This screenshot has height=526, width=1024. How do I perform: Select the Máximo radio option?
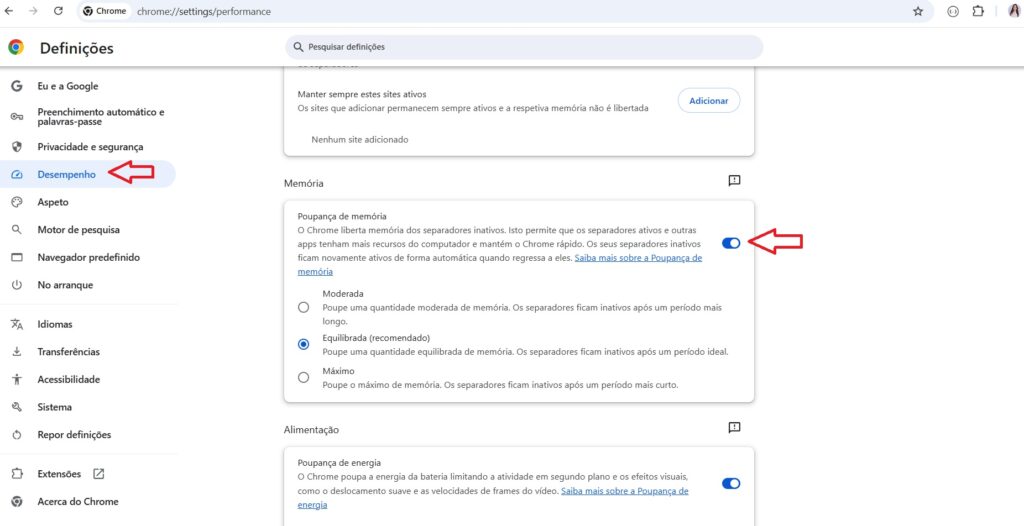click(303, 378)
